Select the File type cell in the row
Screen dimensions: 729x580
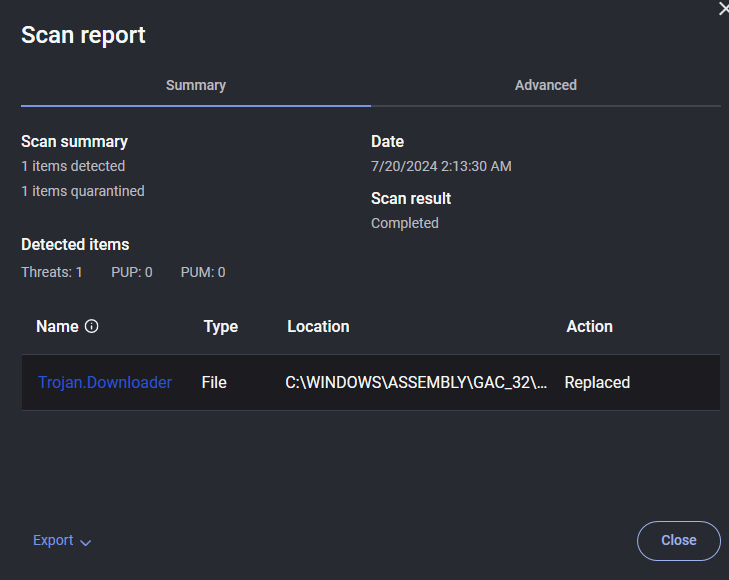coord(214,382)
